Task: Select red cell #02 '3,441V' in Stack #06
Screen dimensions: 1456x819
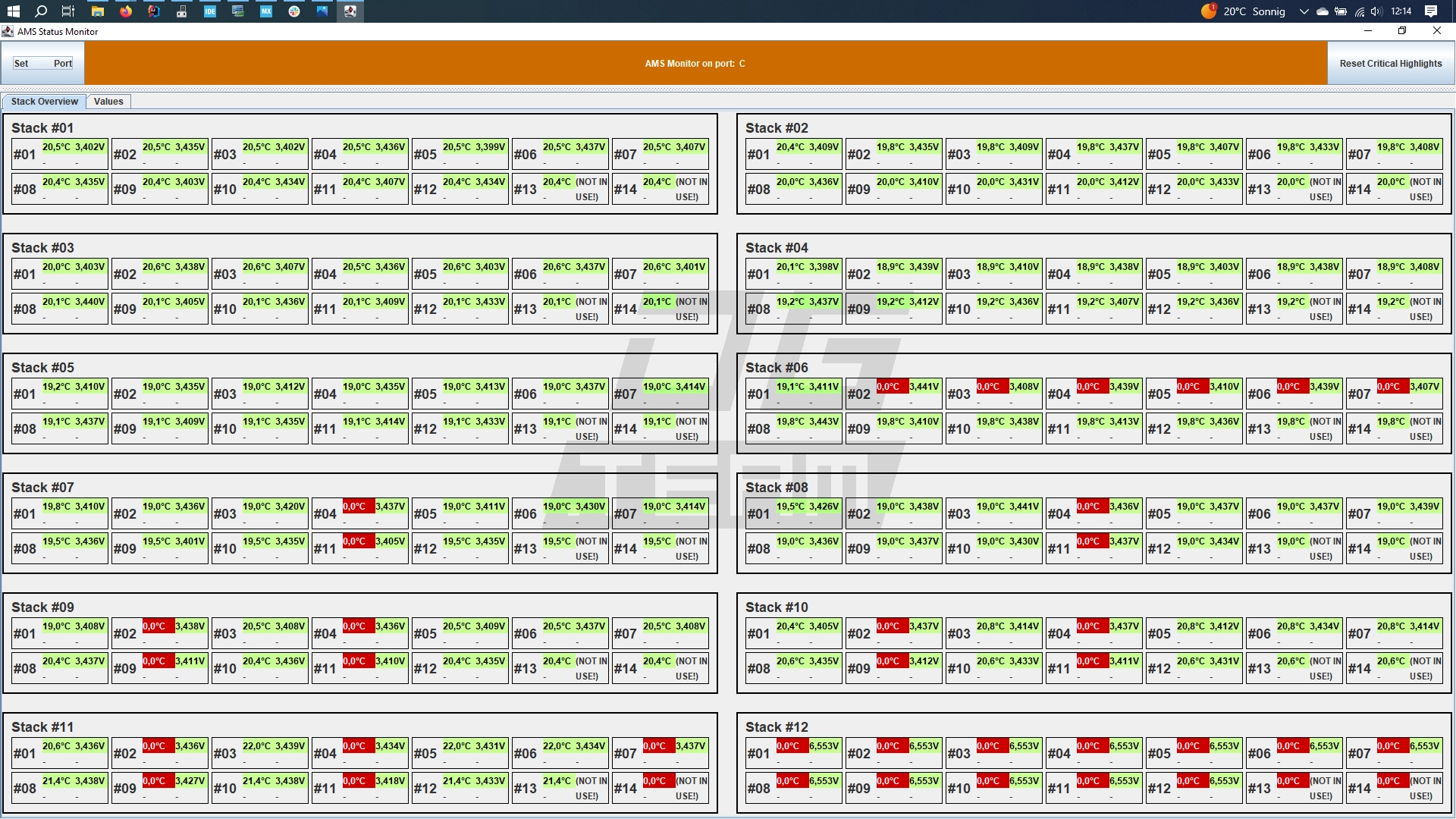Action: (894, 394)
